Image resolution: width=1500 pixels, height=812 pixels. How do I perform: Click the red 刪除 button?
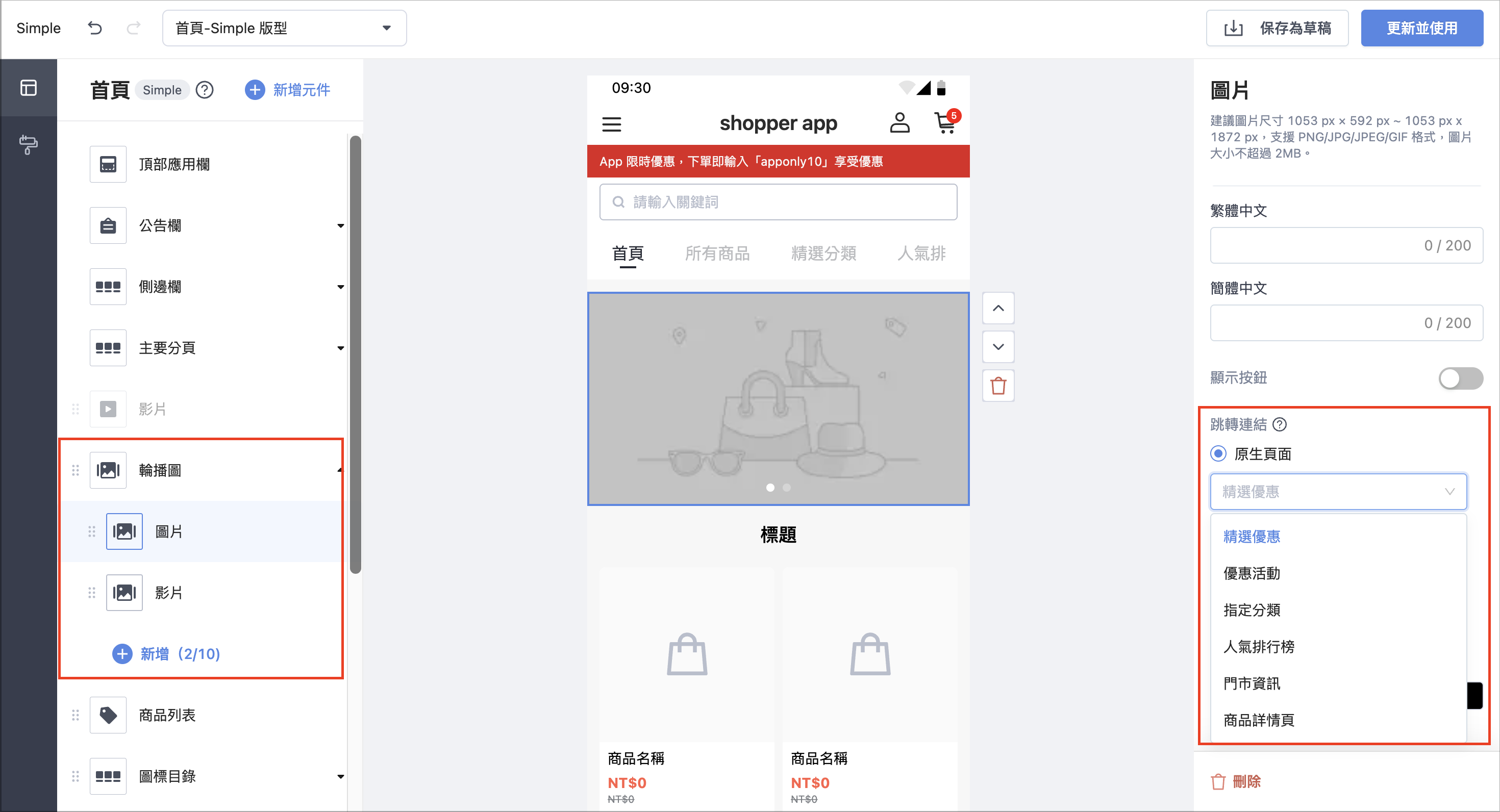pos(1236,782)
